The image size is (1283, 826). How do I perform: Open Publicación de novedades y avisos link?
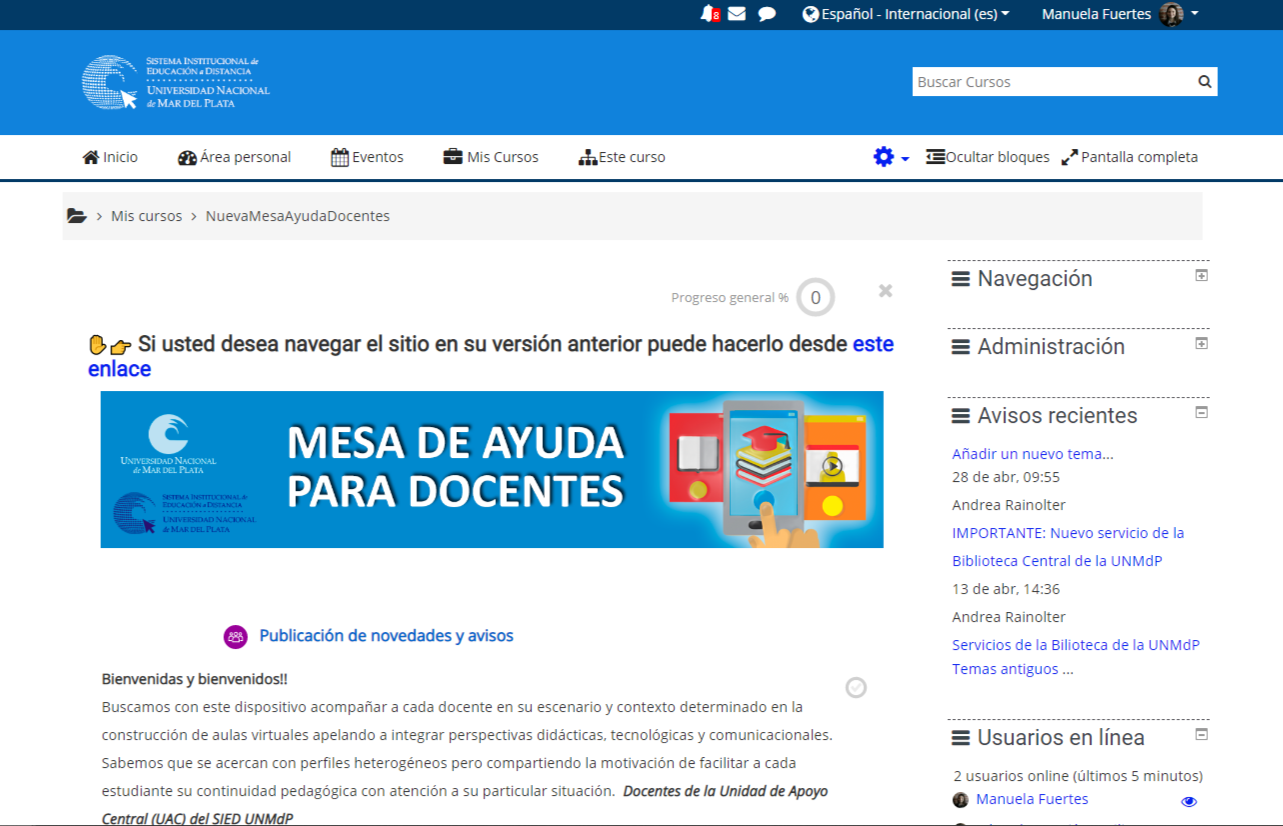coord(386,636)
